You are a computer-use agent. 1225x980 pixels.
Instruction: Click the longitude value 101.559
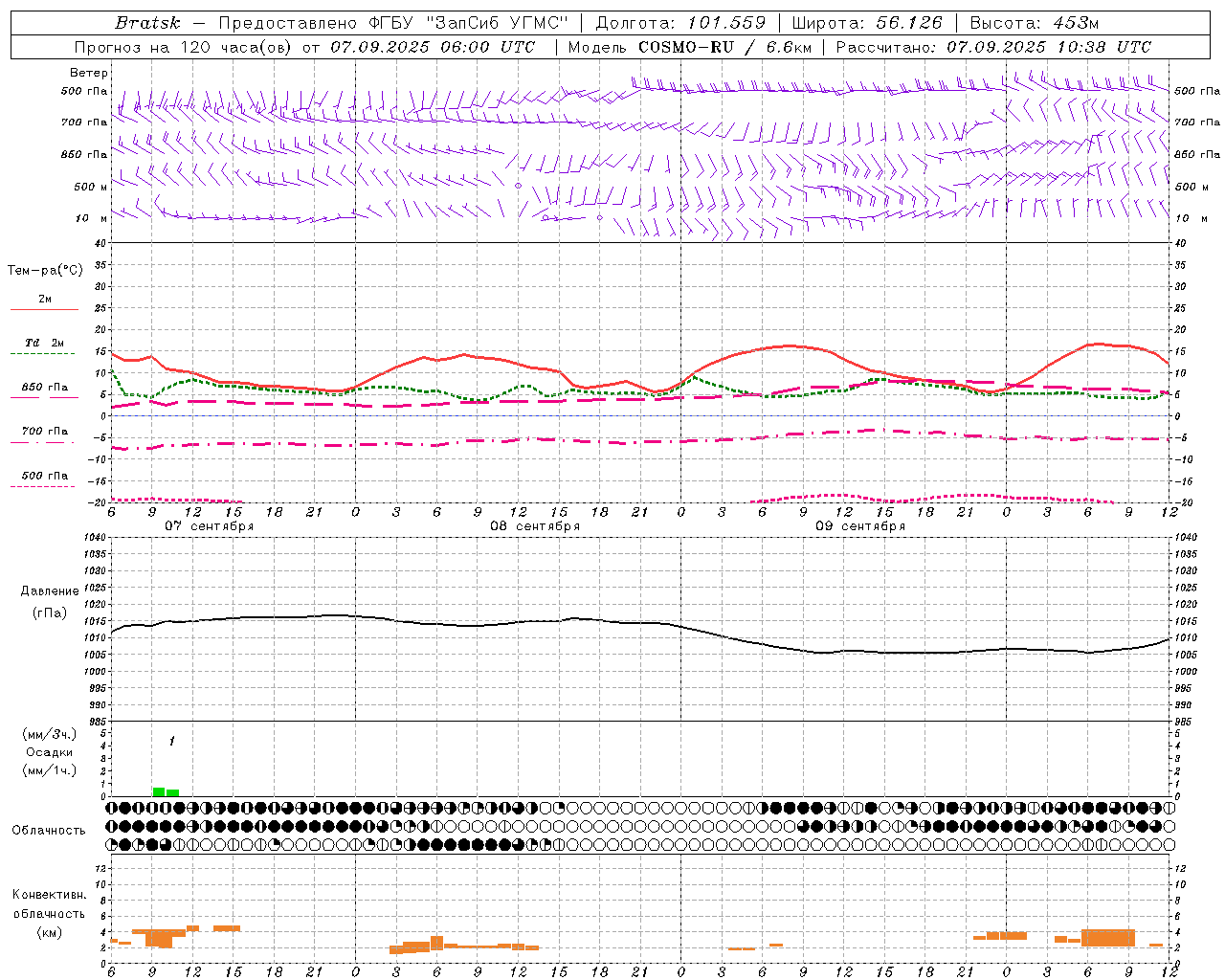coord(724,23)
